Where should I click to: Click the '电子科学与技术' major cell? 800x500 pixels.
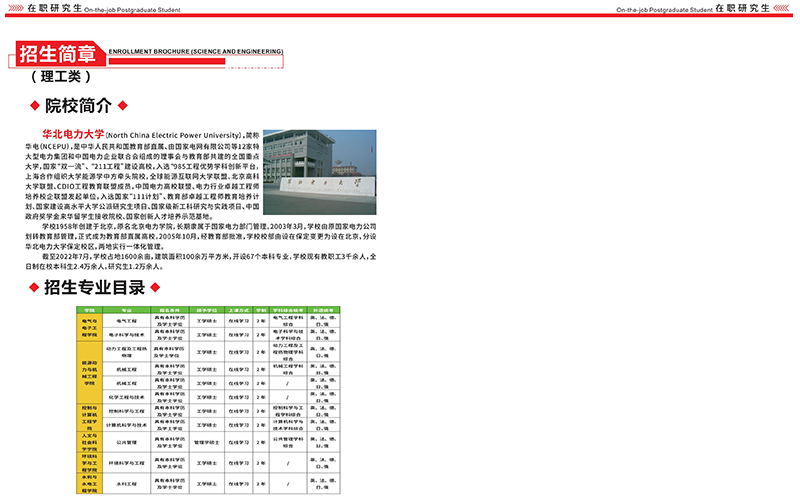click(127, 335)
